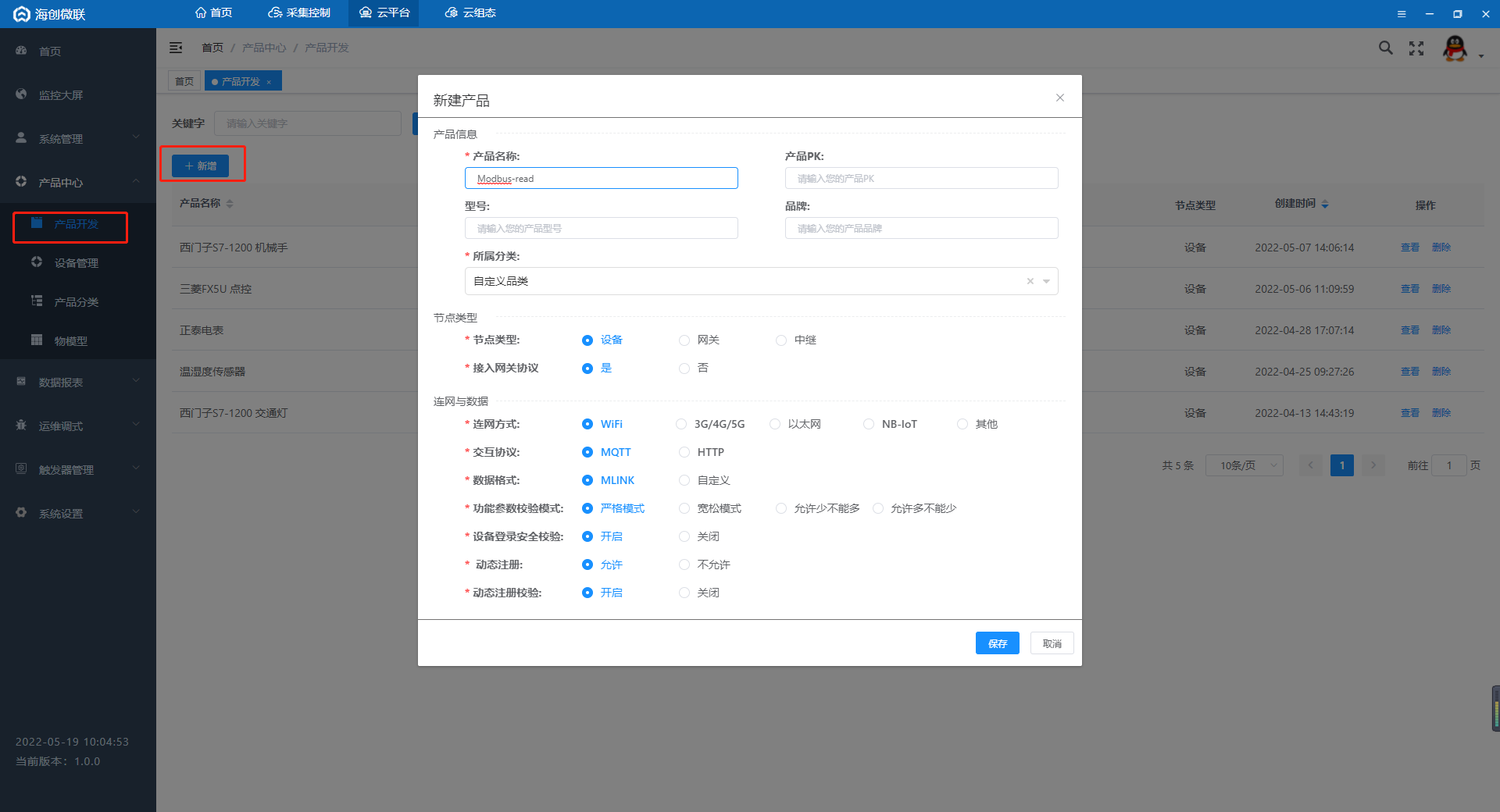Open 物模型 from the sidebar
The height and width of the screenshot is (812, 1500).
tap(71, 341)
